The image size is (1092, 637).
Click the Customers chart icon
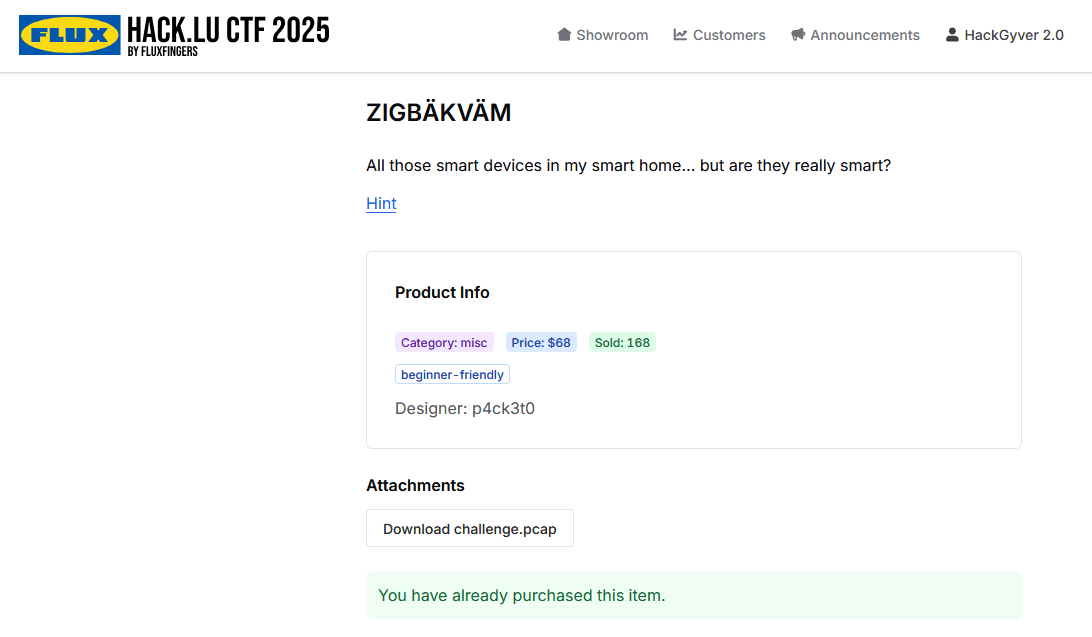680,34
